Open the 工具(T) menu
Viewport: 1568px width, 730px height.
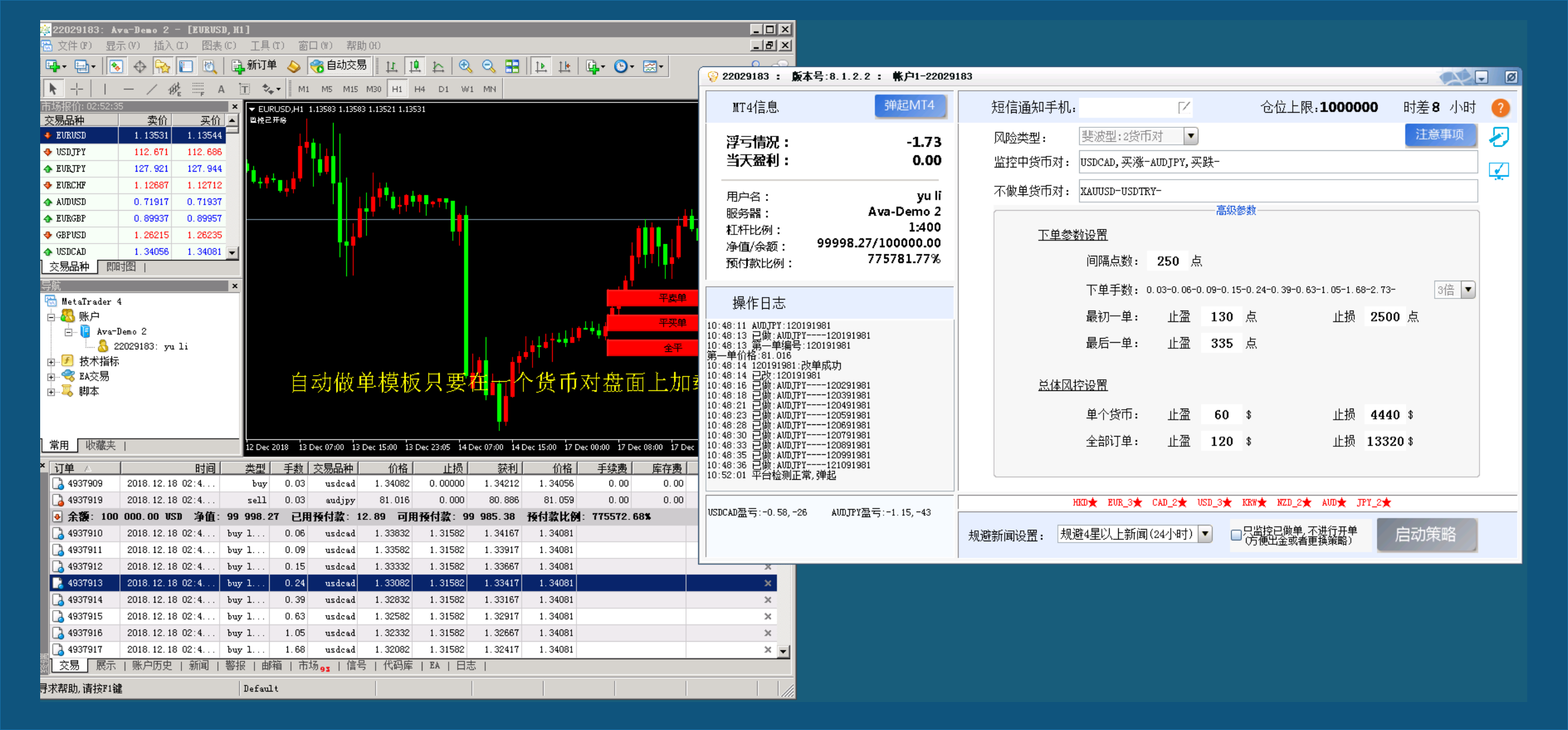267,46
